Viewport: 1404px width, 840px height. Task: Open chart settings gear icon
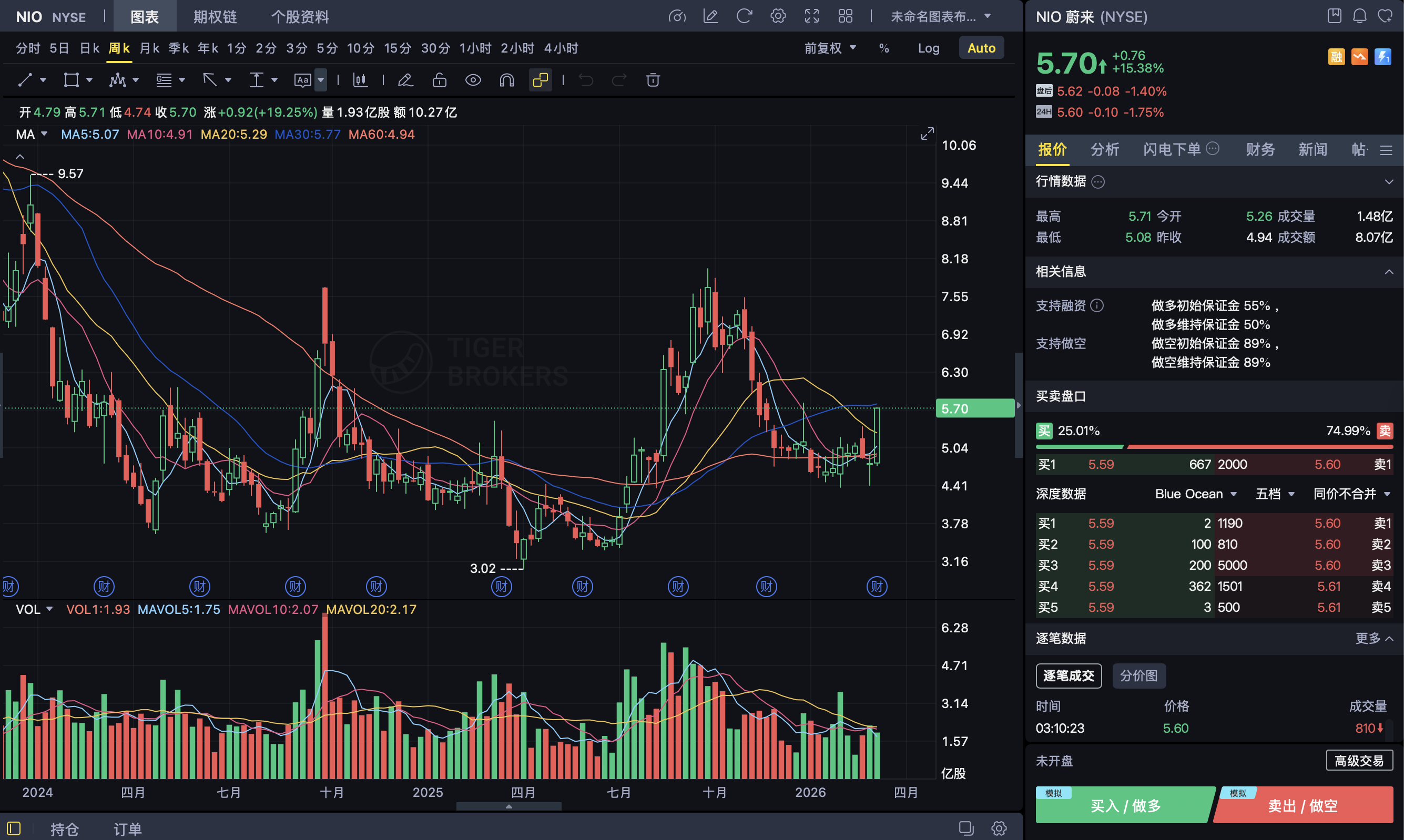(778, 16)
